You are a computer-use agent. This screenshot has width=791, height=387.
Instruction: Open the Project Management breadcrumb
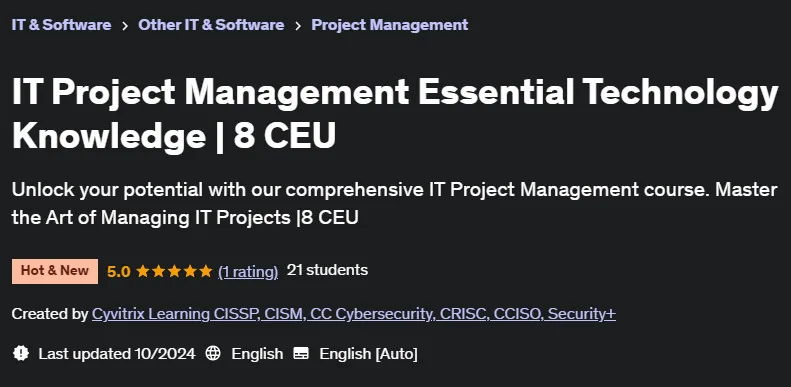click(389, 25)
